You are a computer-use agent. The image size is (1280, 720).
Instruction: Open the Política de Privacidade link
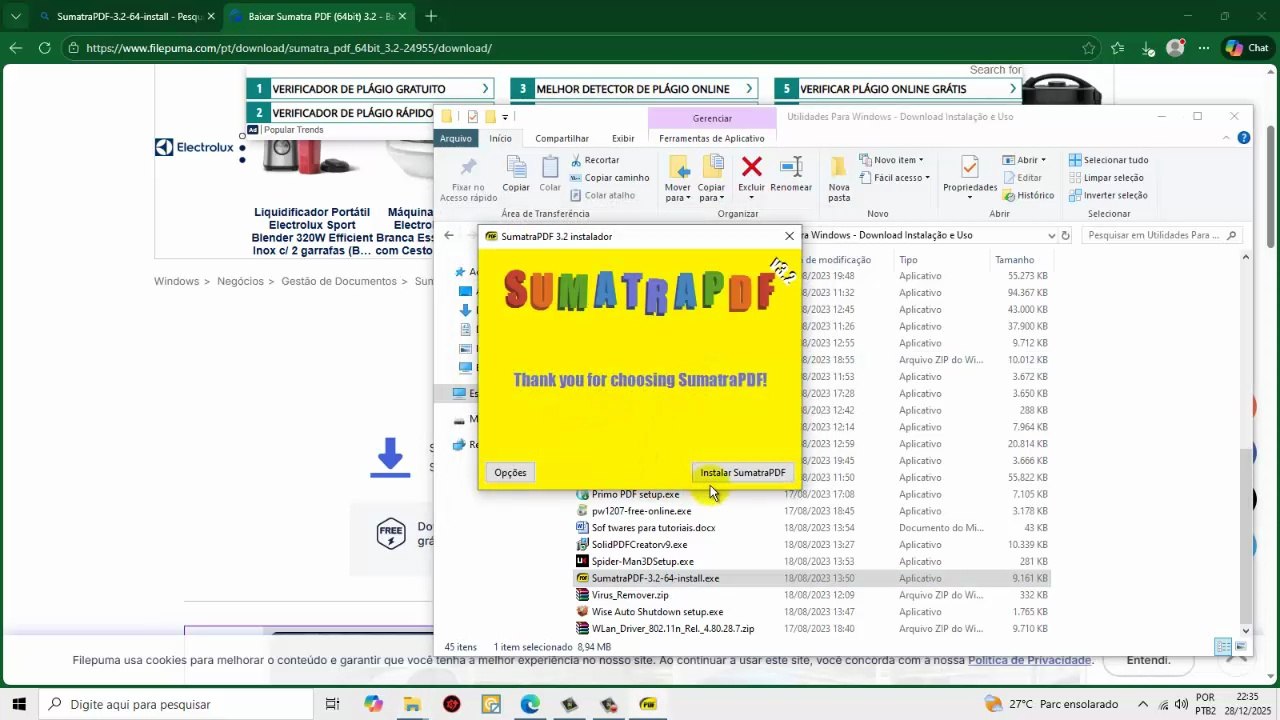[1029, 660]
